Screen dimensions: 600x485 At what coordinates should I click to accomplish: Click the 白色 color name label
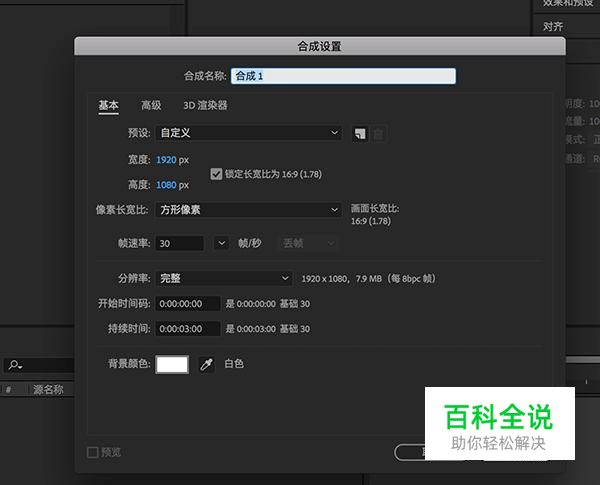point(234,364)
